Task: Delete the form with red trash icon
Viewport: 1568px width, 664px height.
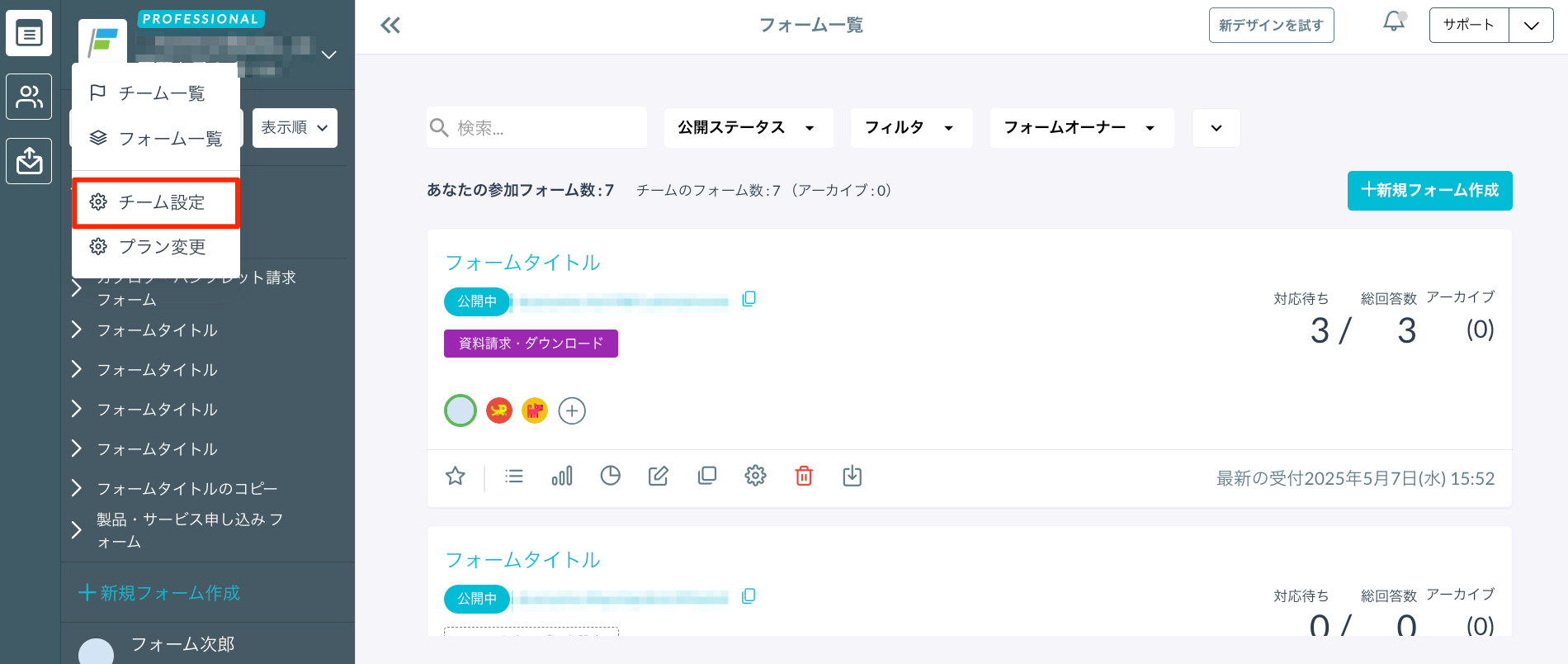Action: coord(804,476)
